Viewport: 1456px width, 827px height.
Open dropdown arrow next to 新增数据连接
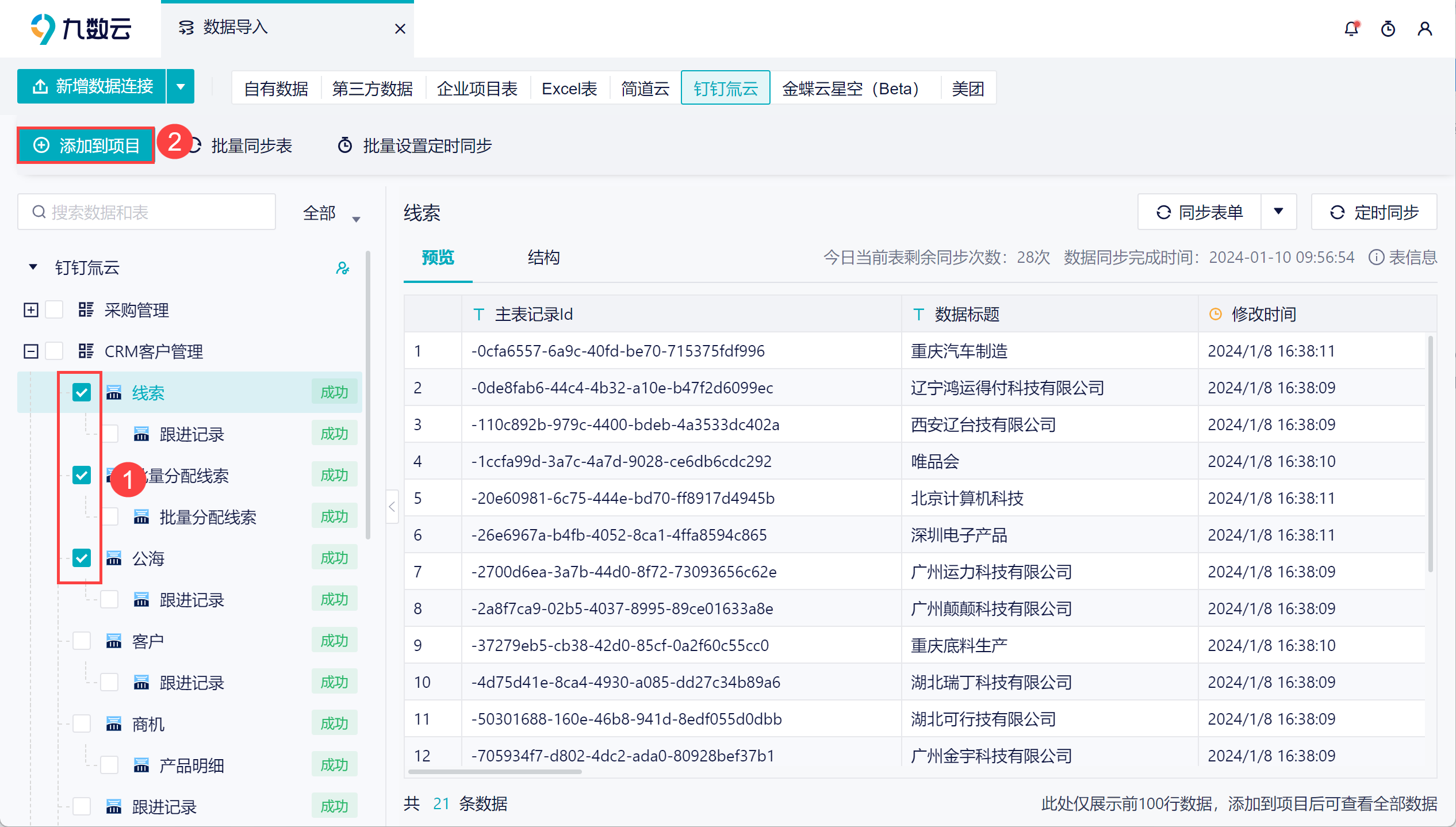(181, 87)
